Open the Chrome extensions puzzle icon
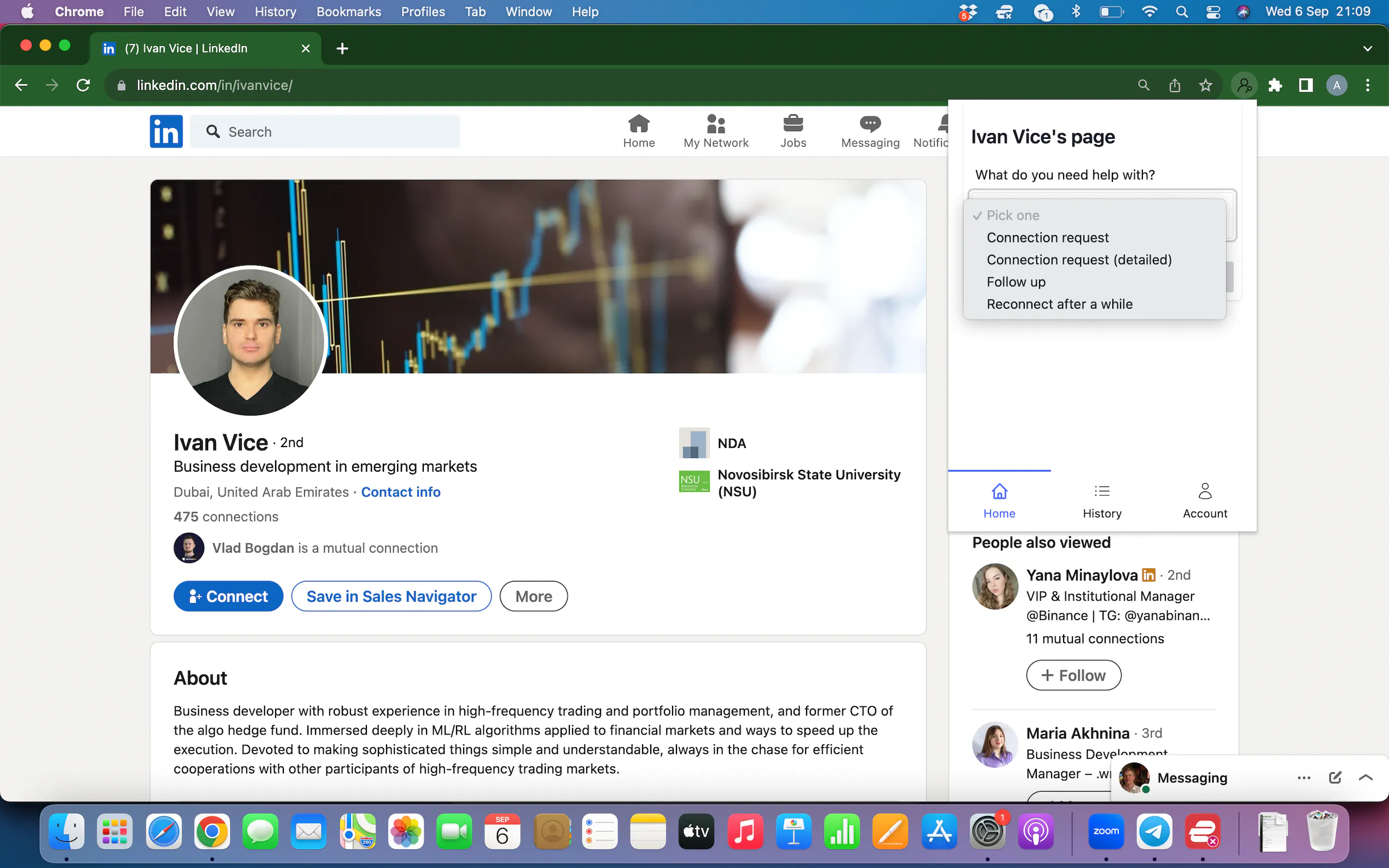Viewport: 1389px width, 868px height. pyautogui.click(x=1275, y=85)
